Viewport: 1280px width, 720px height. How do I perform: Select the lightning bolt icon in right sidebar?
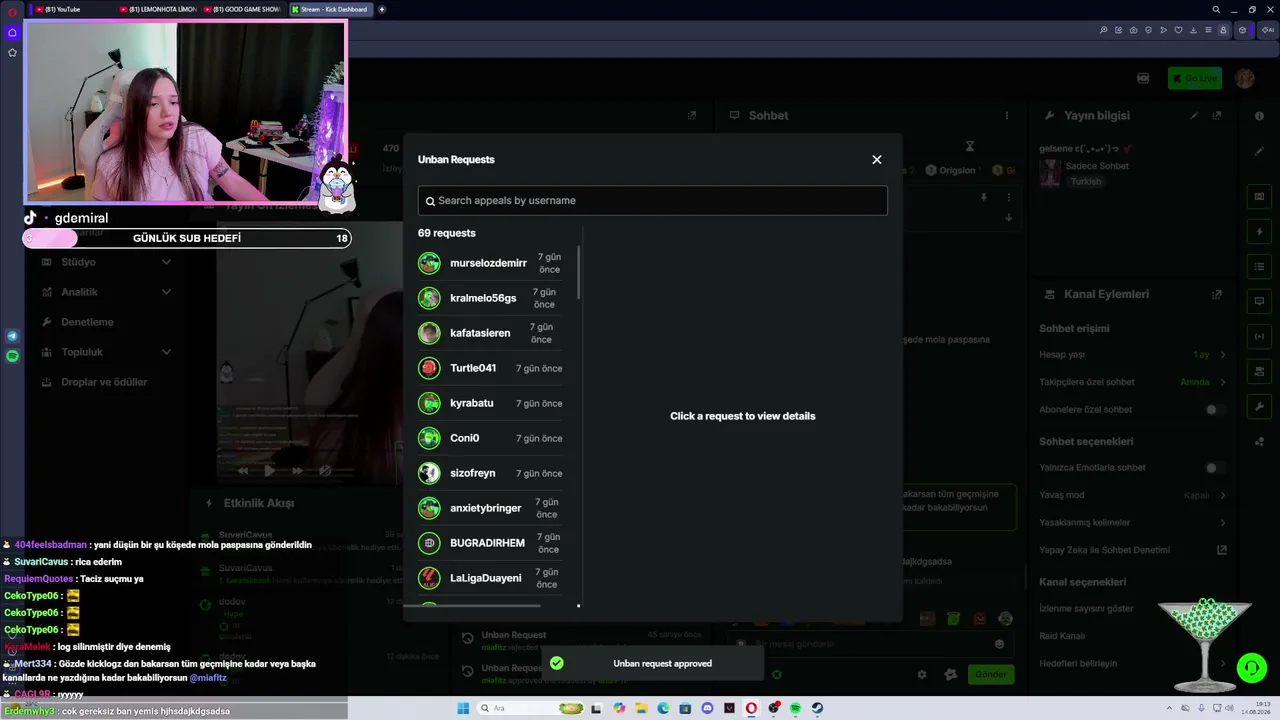[1259, 232]
